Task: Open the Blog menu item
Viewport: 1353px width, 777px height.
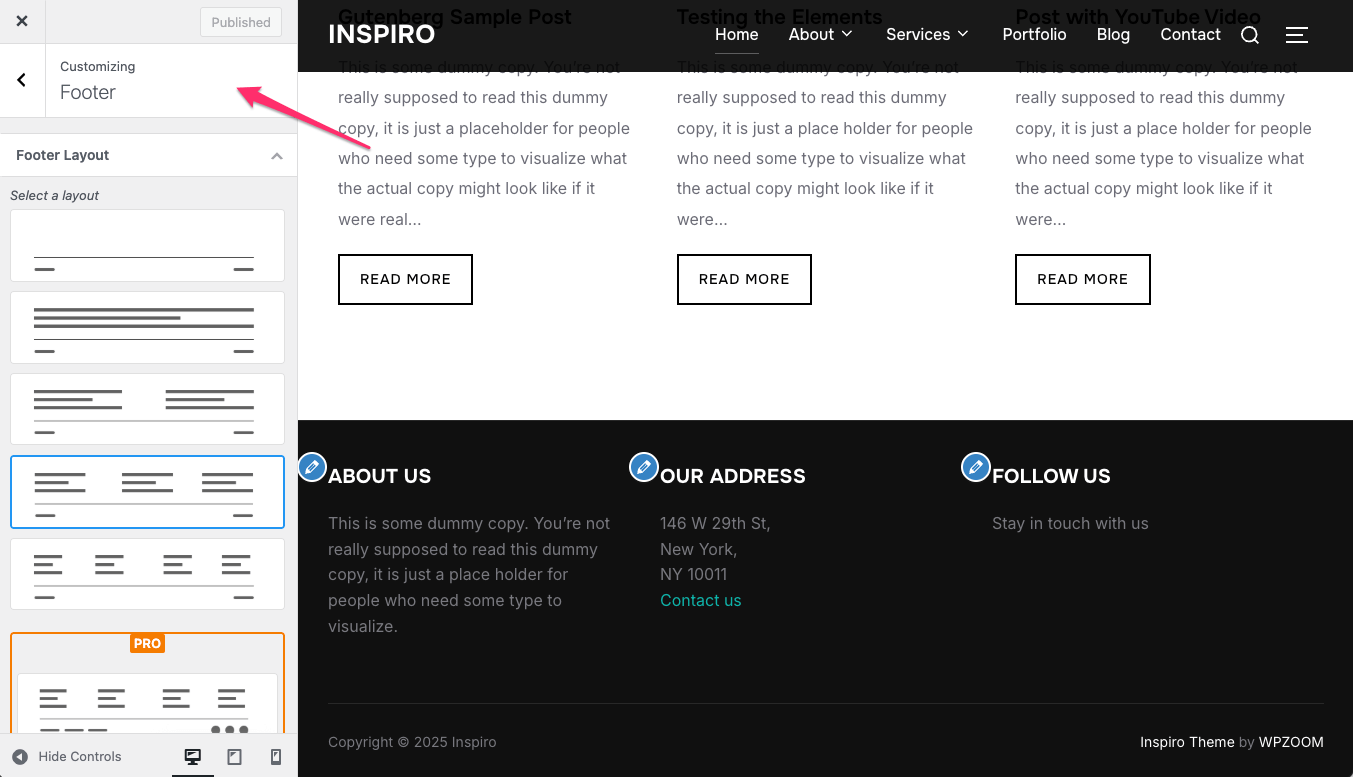Action: [1113, 34]
